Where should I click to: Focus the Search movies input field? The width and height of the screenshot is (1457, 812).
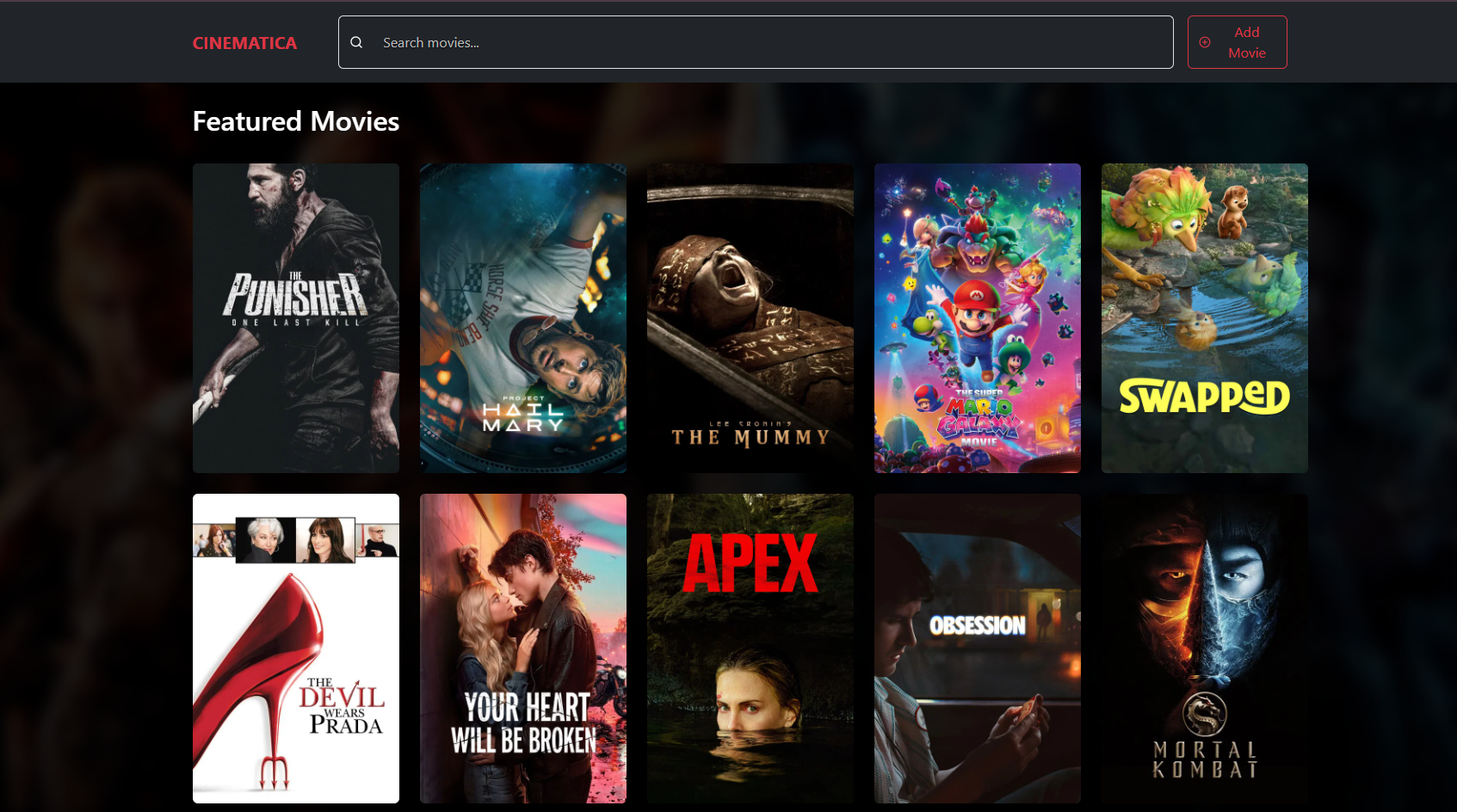[x=756, y=42]
